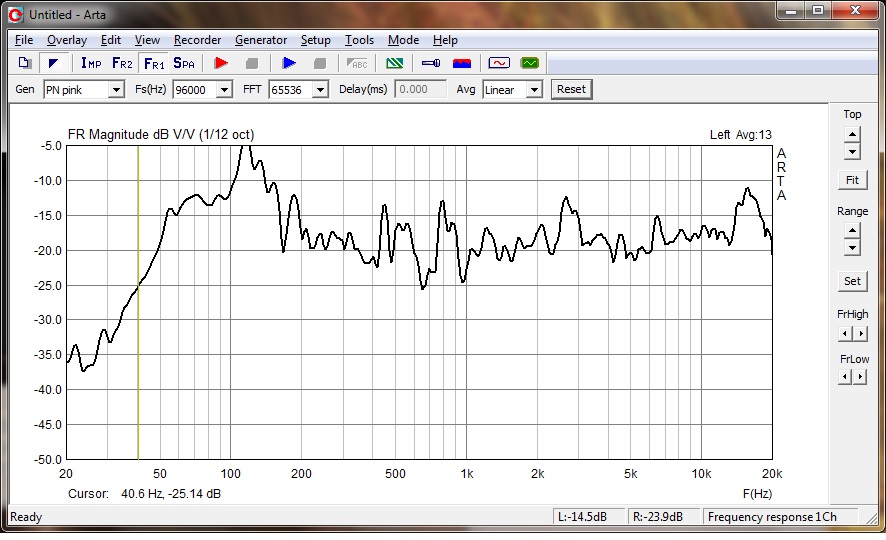The image size is (886, 540).
Task: Increase Range with the up arrow
Action: coord(852,230)
